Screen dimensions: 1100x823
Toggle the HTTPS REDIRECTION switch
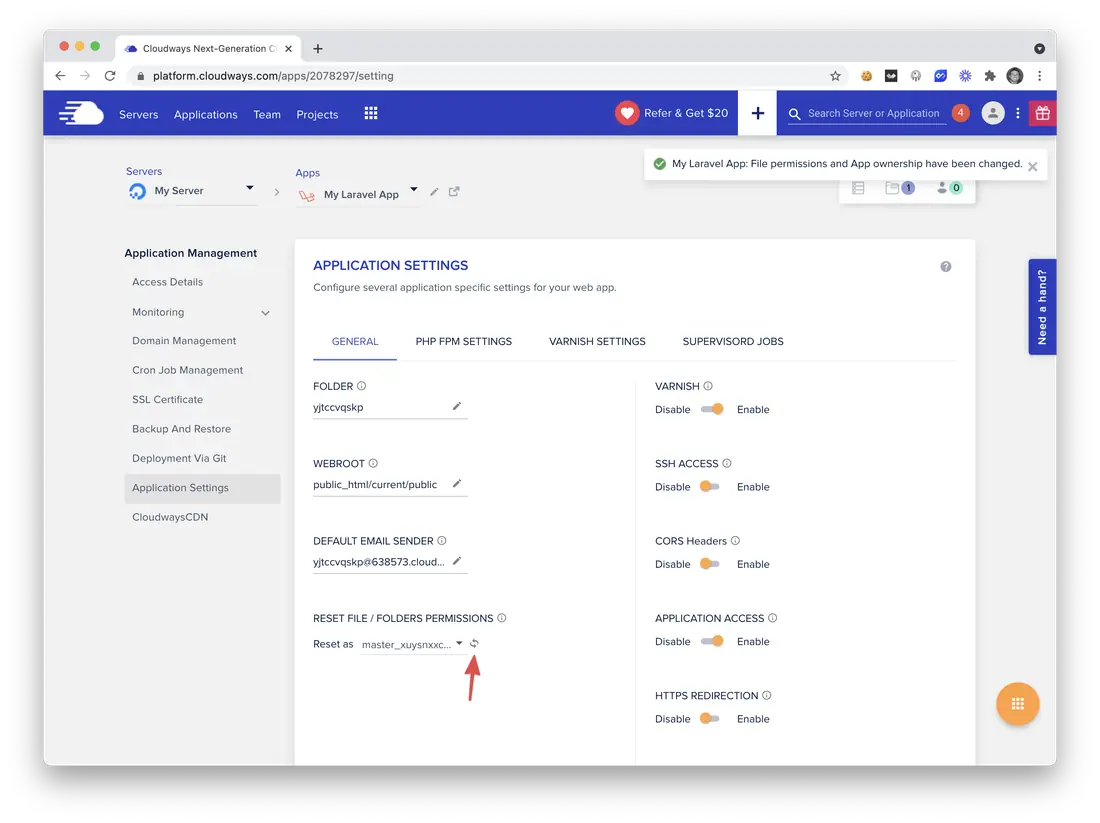point(709,718)
